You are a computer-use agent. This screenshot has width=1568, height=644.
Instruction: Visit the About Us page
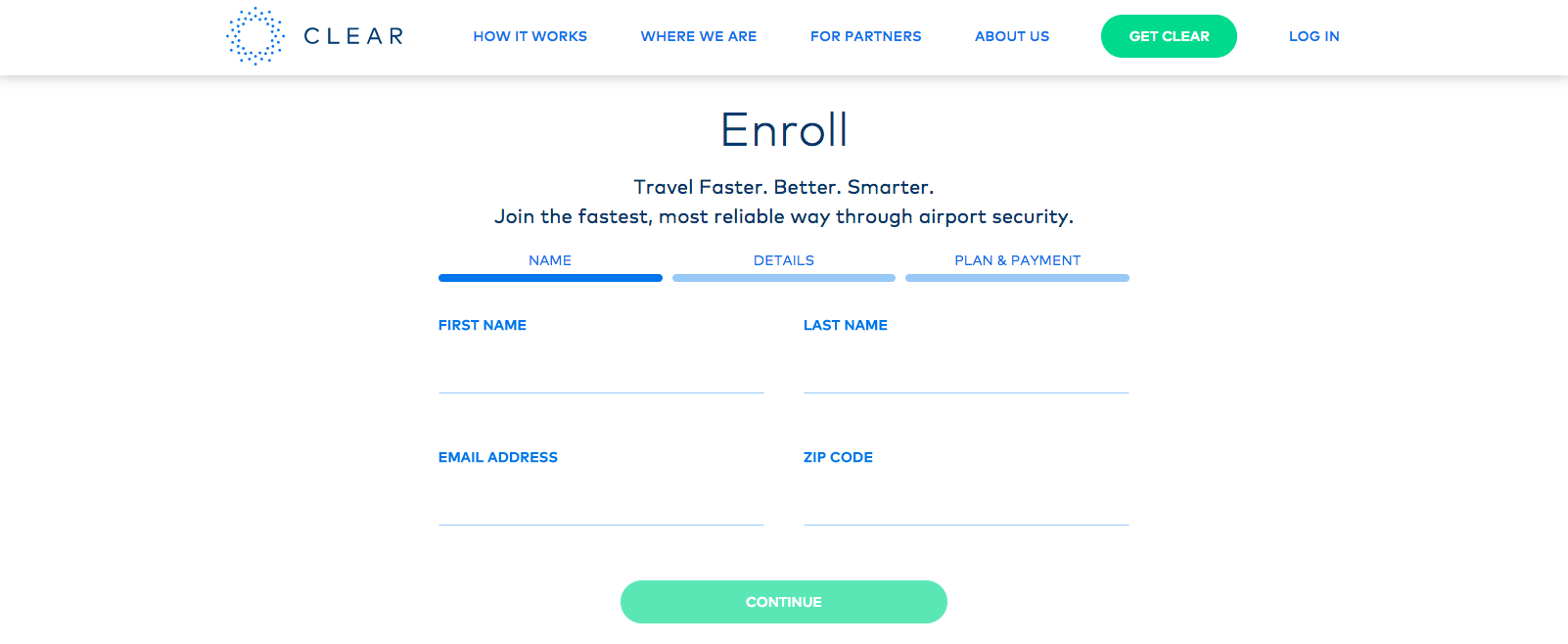click(1012, 36)
